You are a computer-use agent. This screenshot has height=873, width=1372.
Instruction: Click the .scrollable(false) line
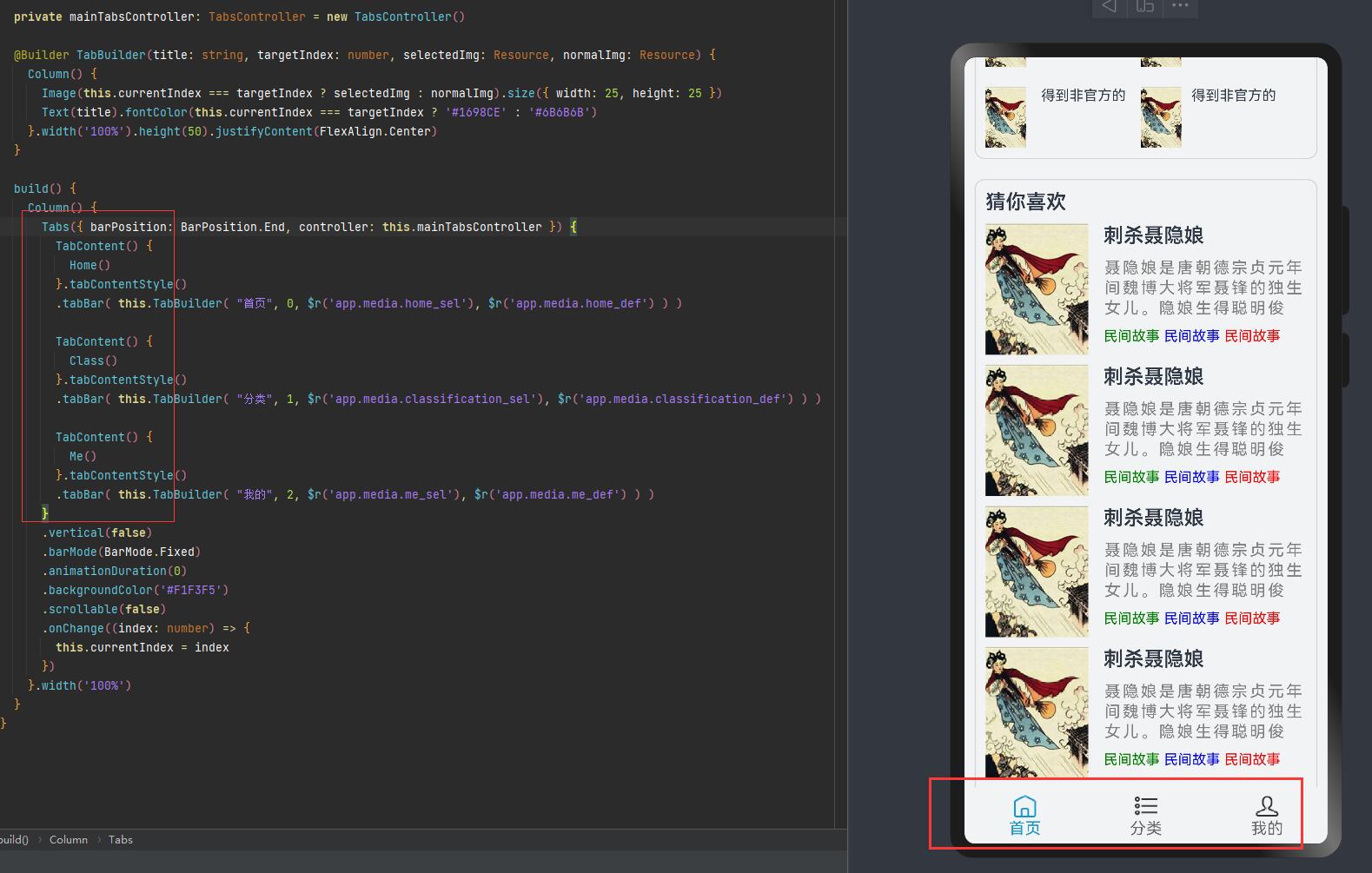[x=104, y=609]
